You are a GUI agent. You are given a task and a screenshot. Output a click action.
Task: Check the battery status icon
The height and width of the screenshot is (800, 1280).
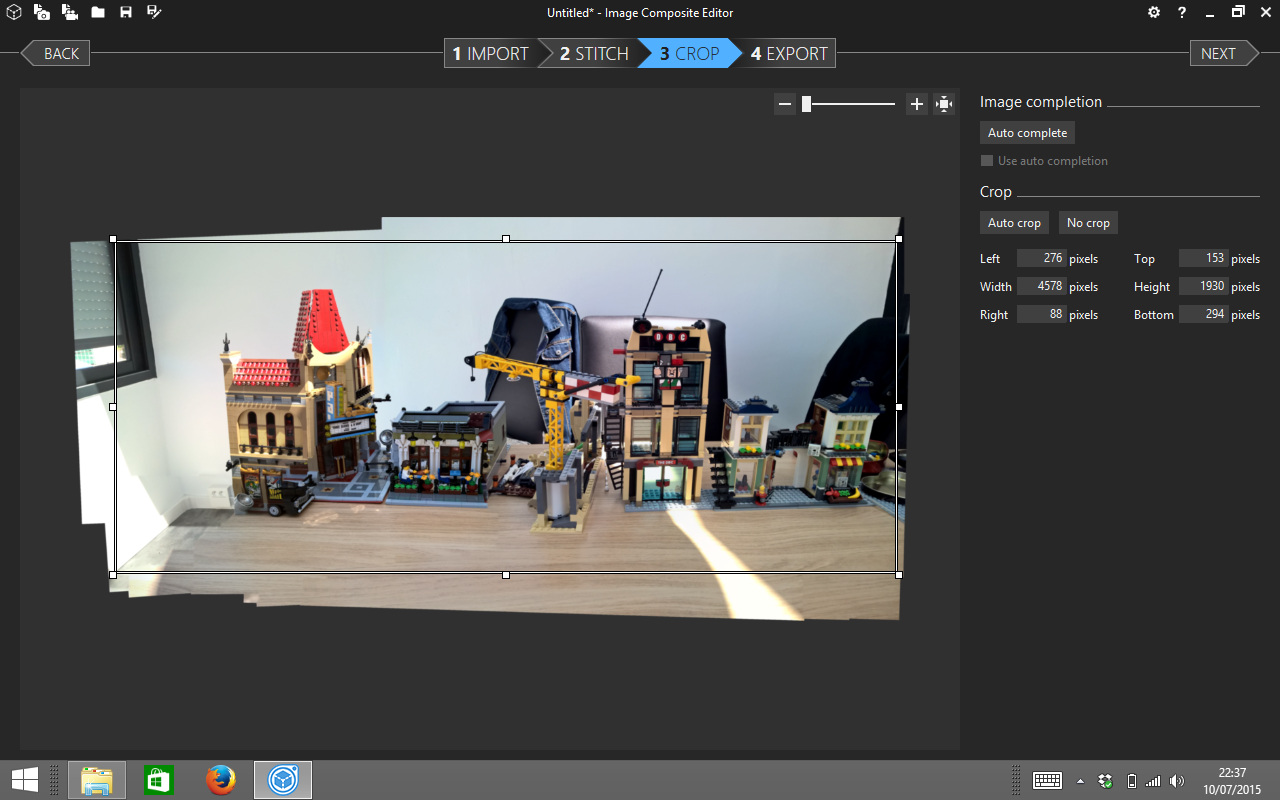1131,781
